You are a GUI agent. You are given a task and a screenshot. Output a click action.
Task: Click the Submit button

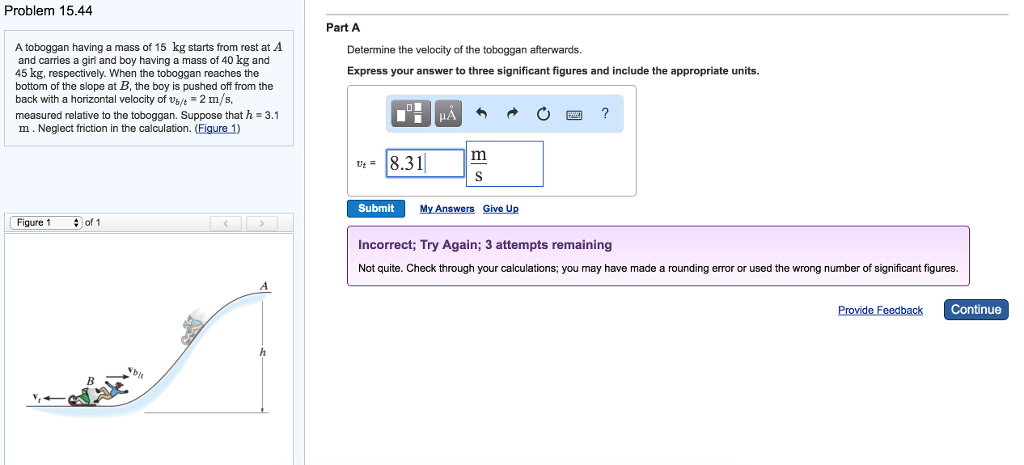(x=375, y=208)
